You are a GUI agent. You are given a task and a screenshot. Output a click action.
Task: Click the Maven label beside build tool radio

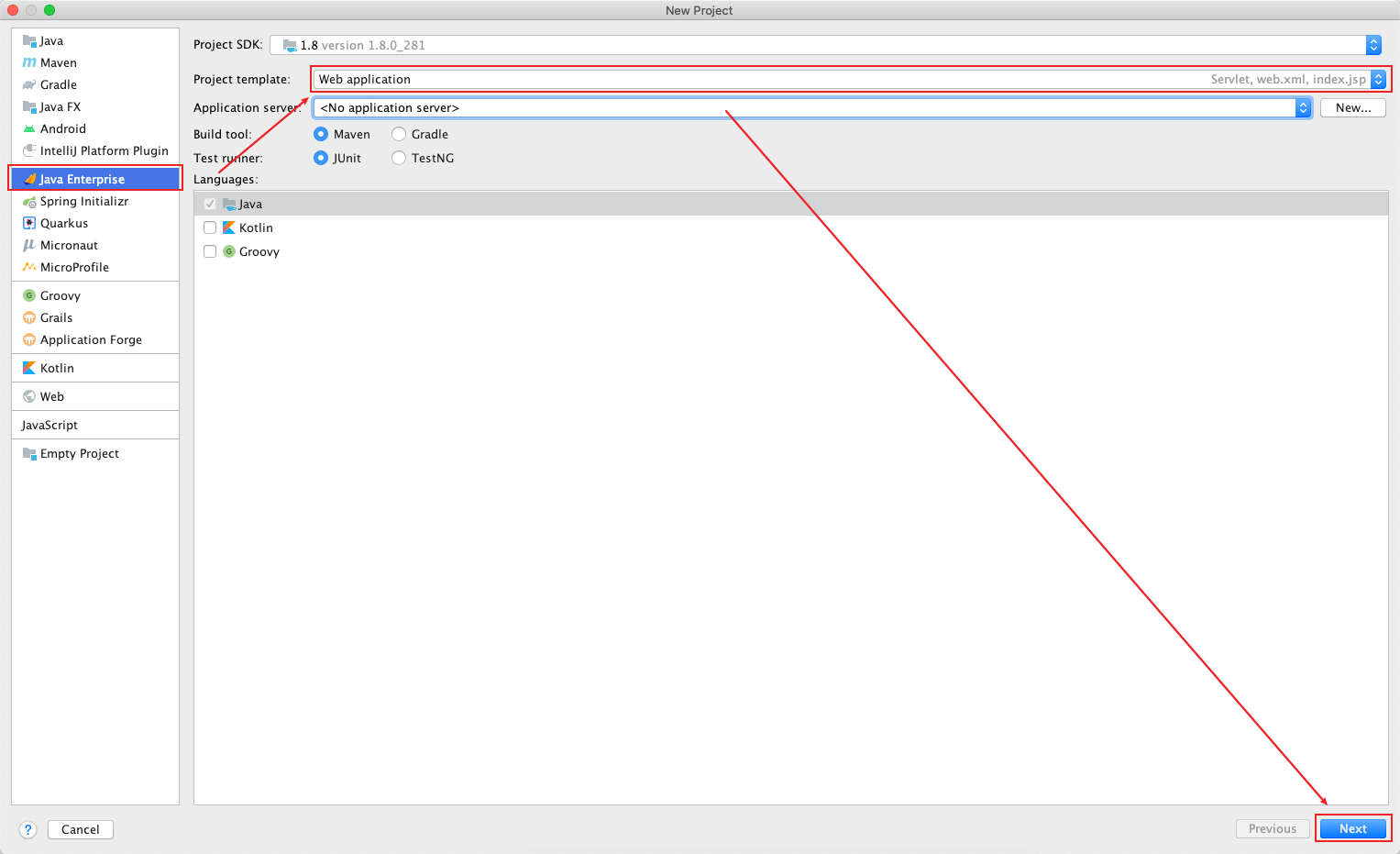point(352,134)
